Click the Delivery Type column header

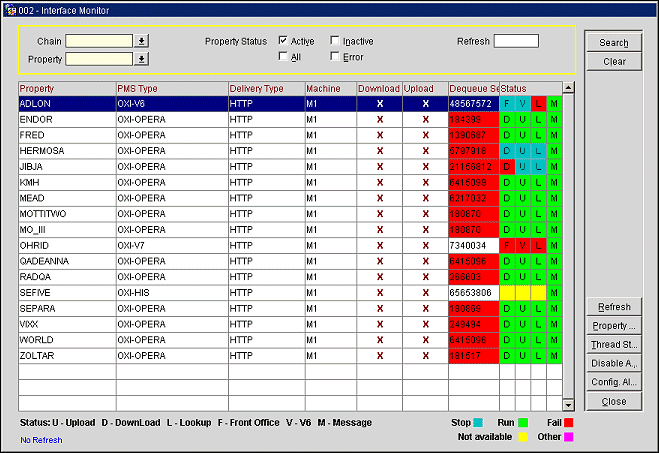(265, 89)
